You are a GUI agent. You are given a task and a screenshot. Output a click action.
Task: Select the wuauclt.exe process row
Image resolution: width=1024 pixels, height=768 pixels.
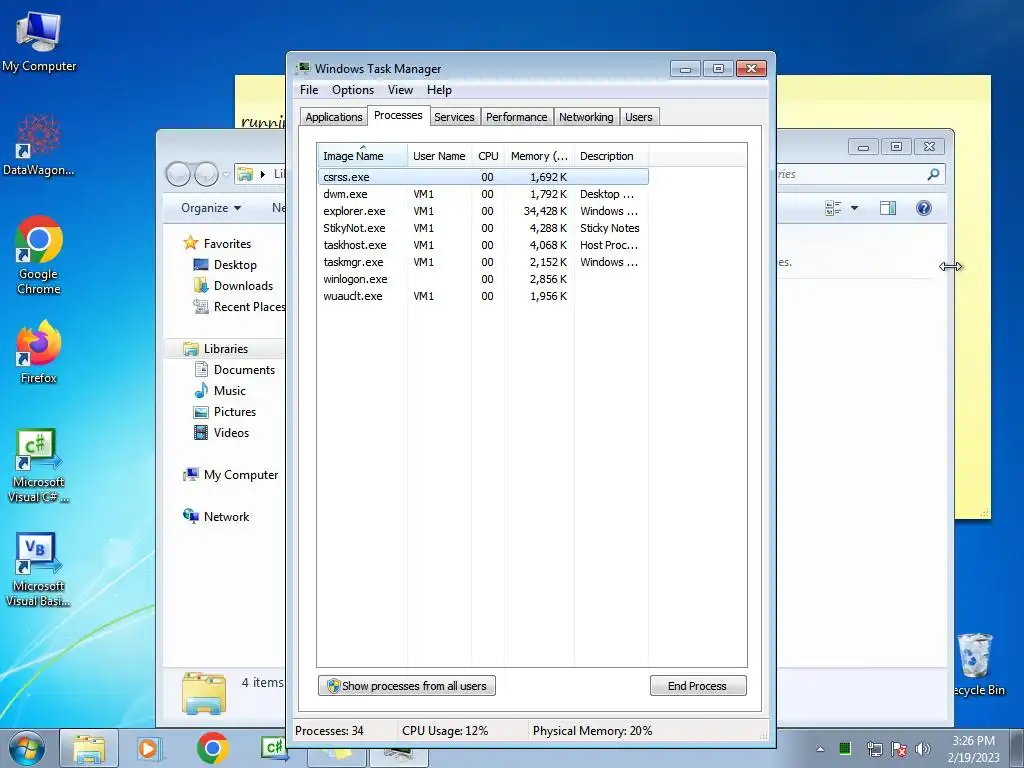pos(483,296)
